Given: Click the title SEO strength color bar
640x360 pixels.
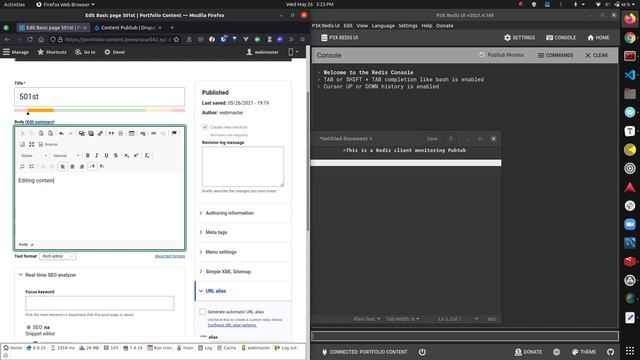Looking at the screenshot, I should (x=100, y=110).
